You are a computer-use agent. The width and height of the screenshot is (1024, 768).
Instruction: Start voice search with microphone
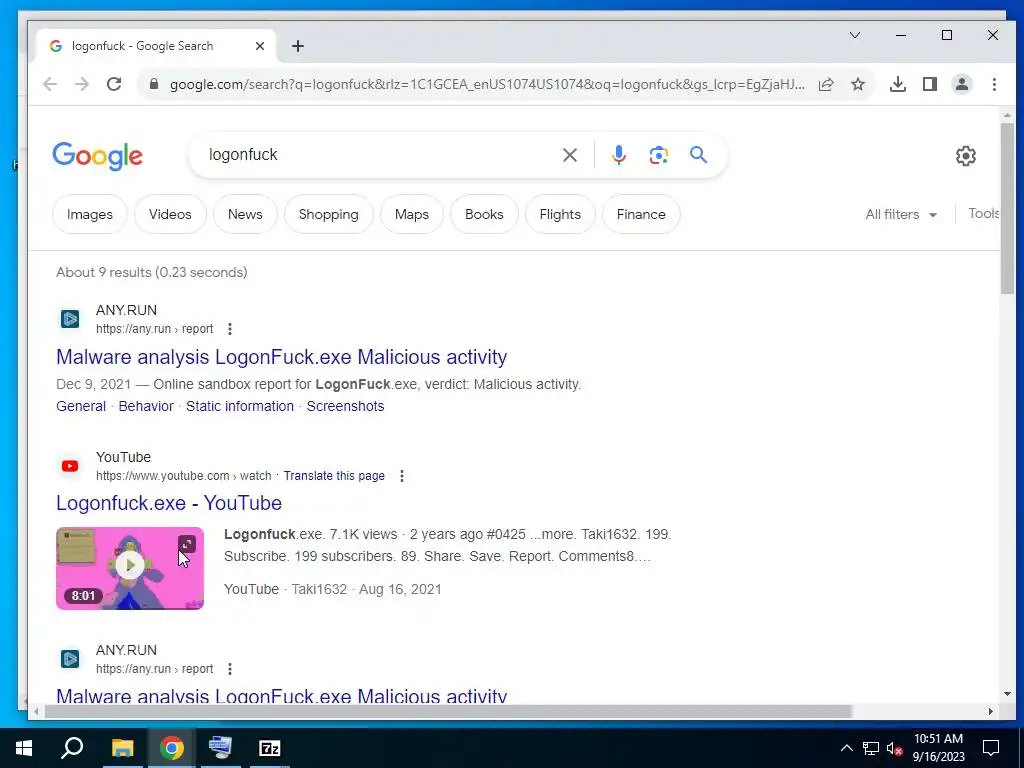click(x=619, y=155)
